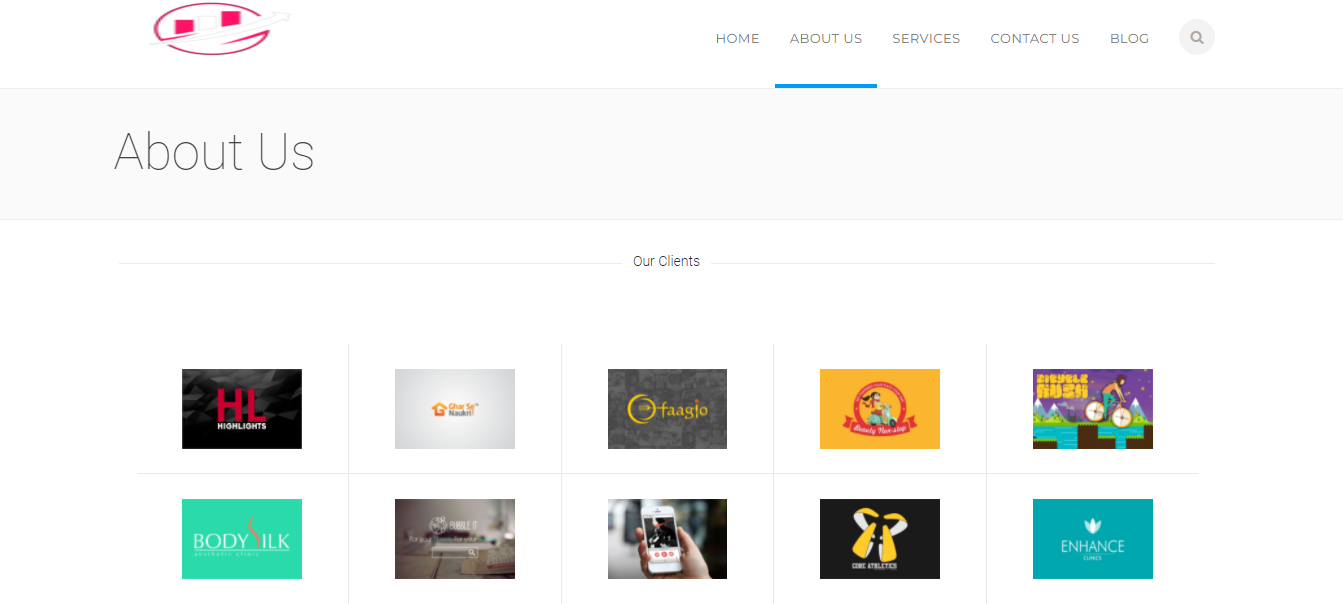View the Bicycle Rush game thumbnail
Image resolution: width=1343 pixels, height=604 pixels.
[1093, 409]
